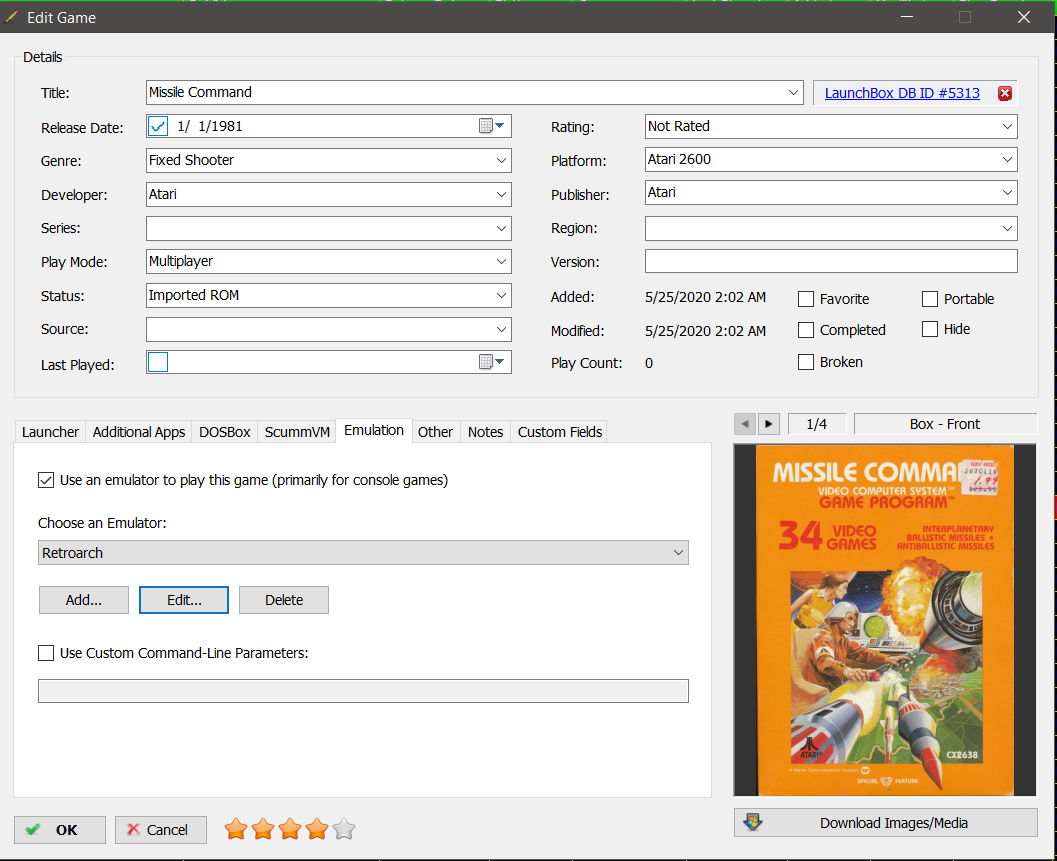
Task: Open the ScummVM tab
Action: [x=297, y=432]
